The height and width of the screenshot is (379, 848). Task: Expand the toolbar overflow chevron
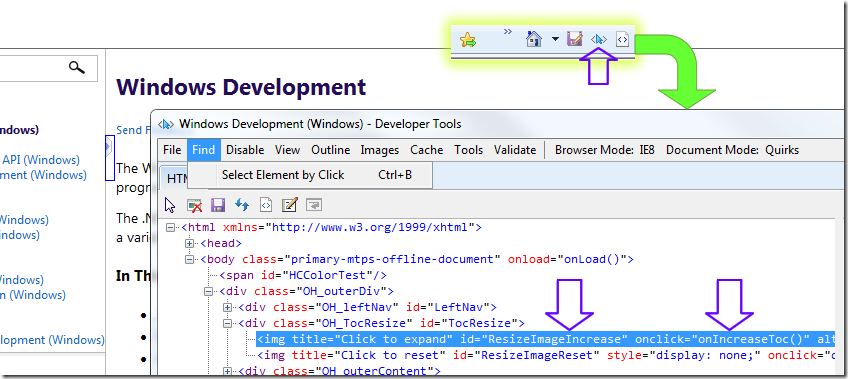tap(507, 32)
